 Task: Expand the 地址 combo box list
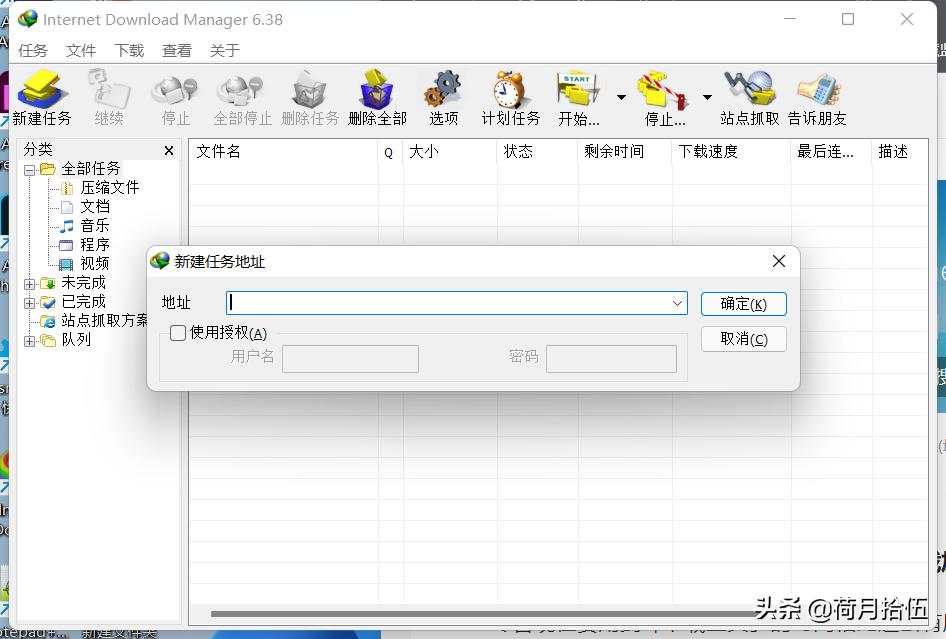coord(678,303)
